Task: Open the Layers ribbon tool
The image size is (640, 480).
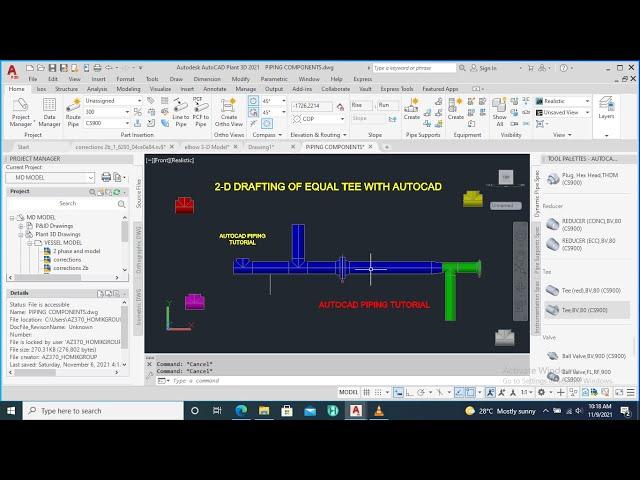Action: (606, 108)
